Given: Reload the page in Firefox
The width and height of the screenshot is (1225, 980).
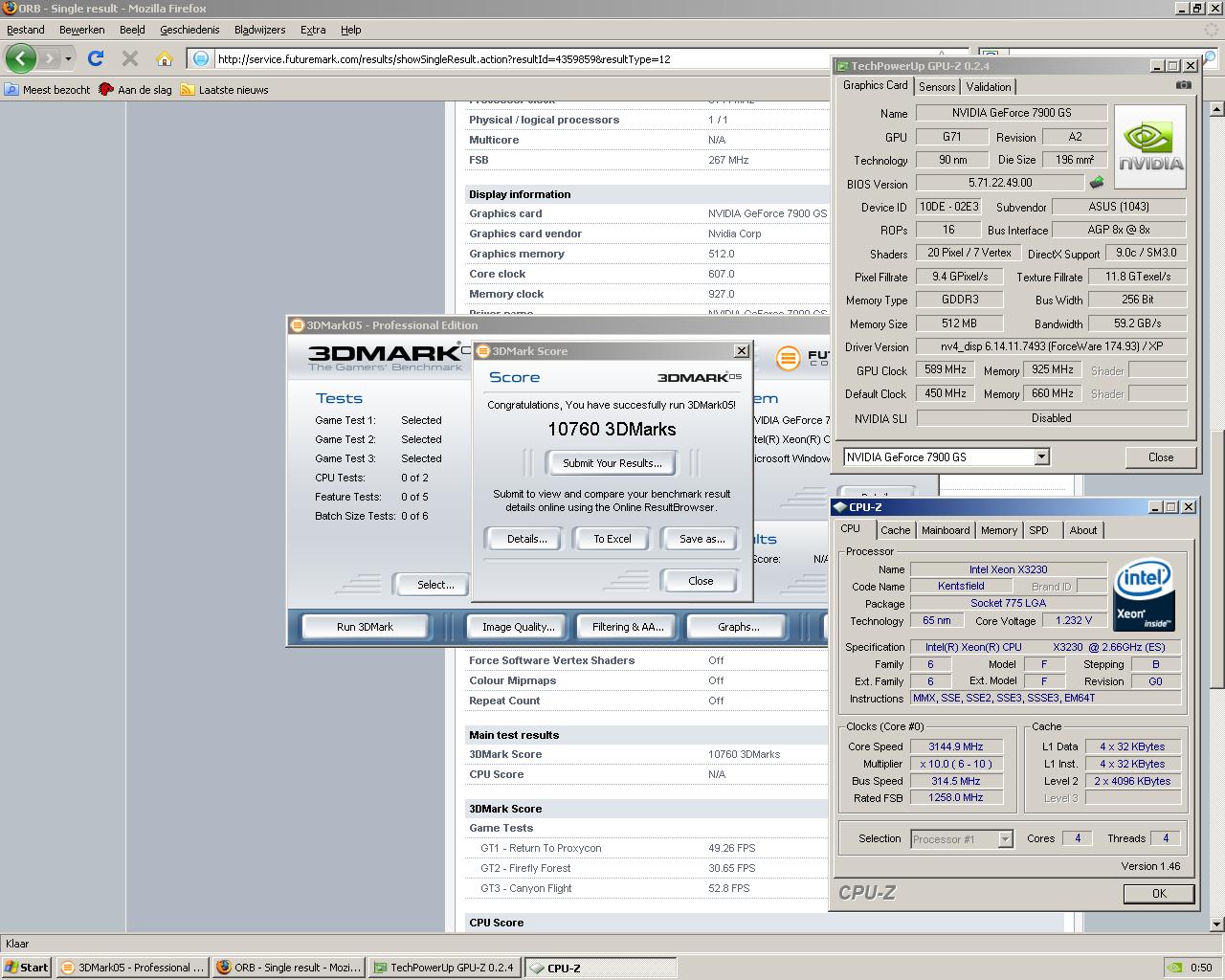Looking at the screenshot, I should (96, 58).
